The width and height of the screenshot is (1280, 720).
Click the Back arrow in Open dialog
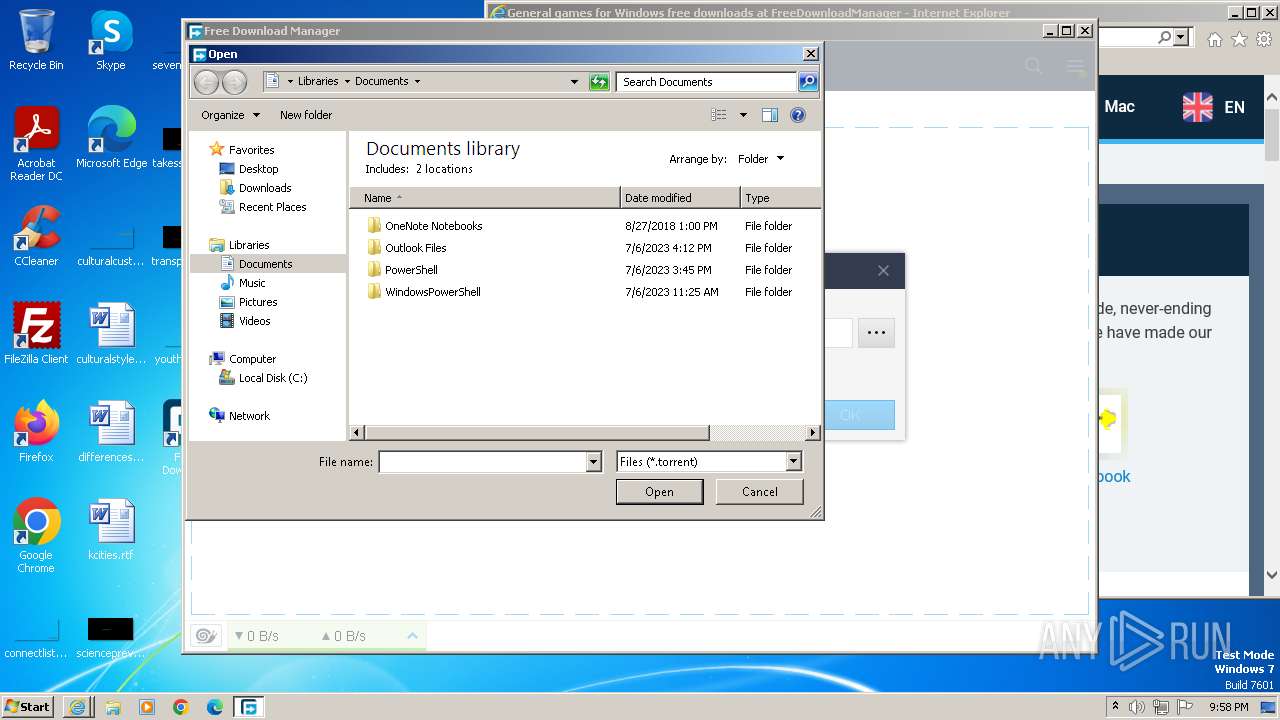point(206,82)
